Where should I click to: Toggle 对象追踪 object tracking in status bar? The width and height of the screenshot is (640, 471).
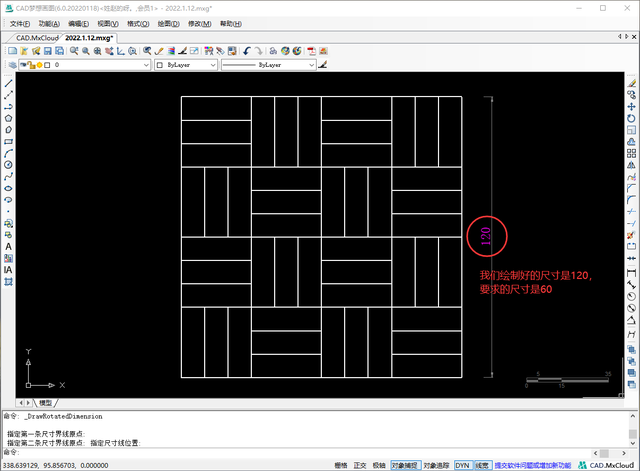pyautogui.click(x=436, y=465)
